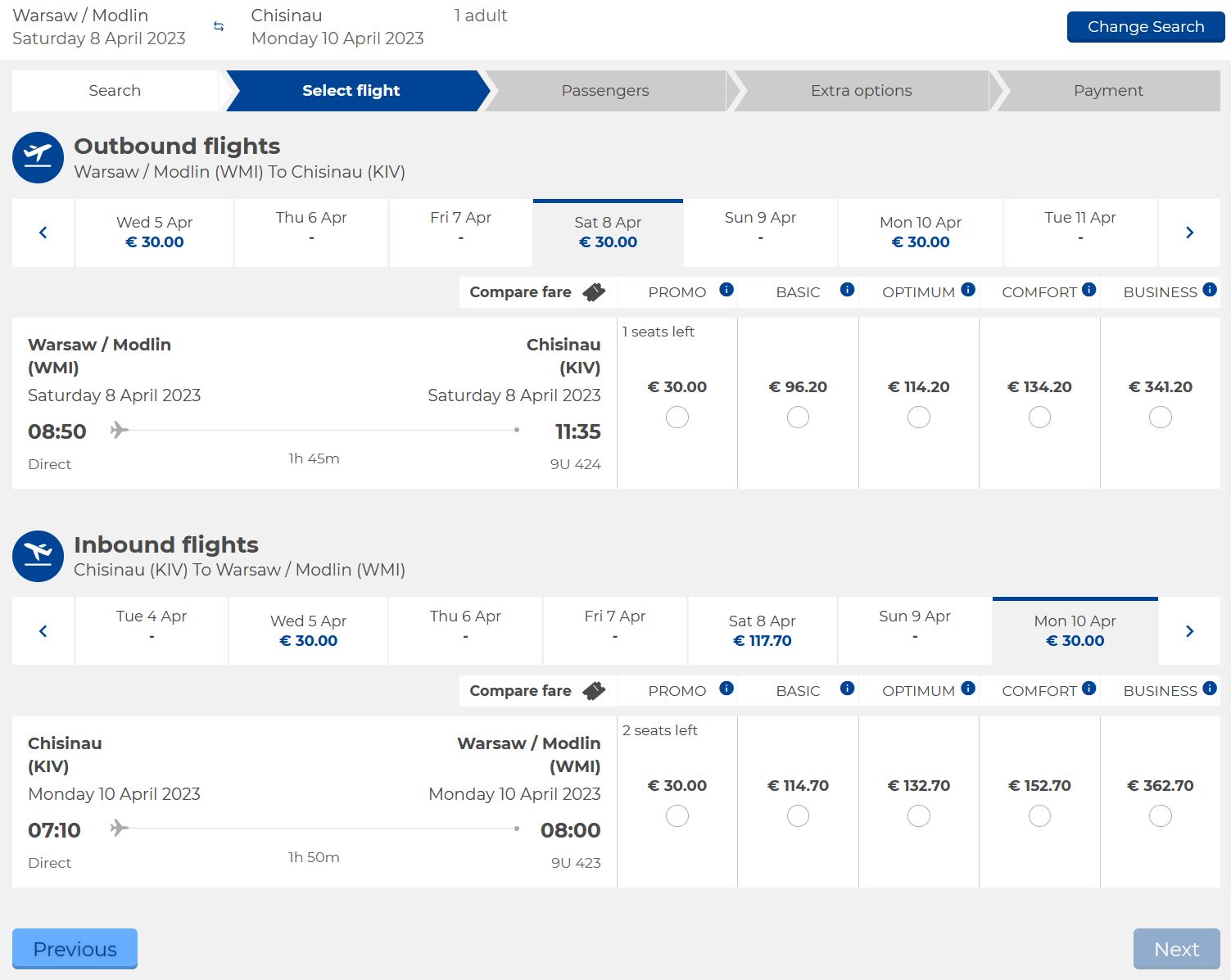The width and height of the screenshot is (1231, 980).
Task: Click the Outbound flights airplane icon
Action: [x=38, y=157]
